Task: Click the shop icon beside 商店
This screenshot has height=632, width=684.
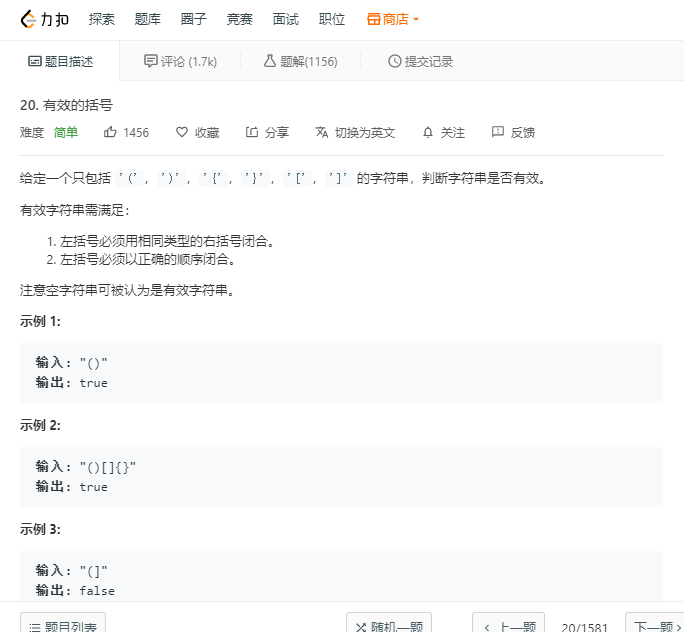Action: point(373,19)
